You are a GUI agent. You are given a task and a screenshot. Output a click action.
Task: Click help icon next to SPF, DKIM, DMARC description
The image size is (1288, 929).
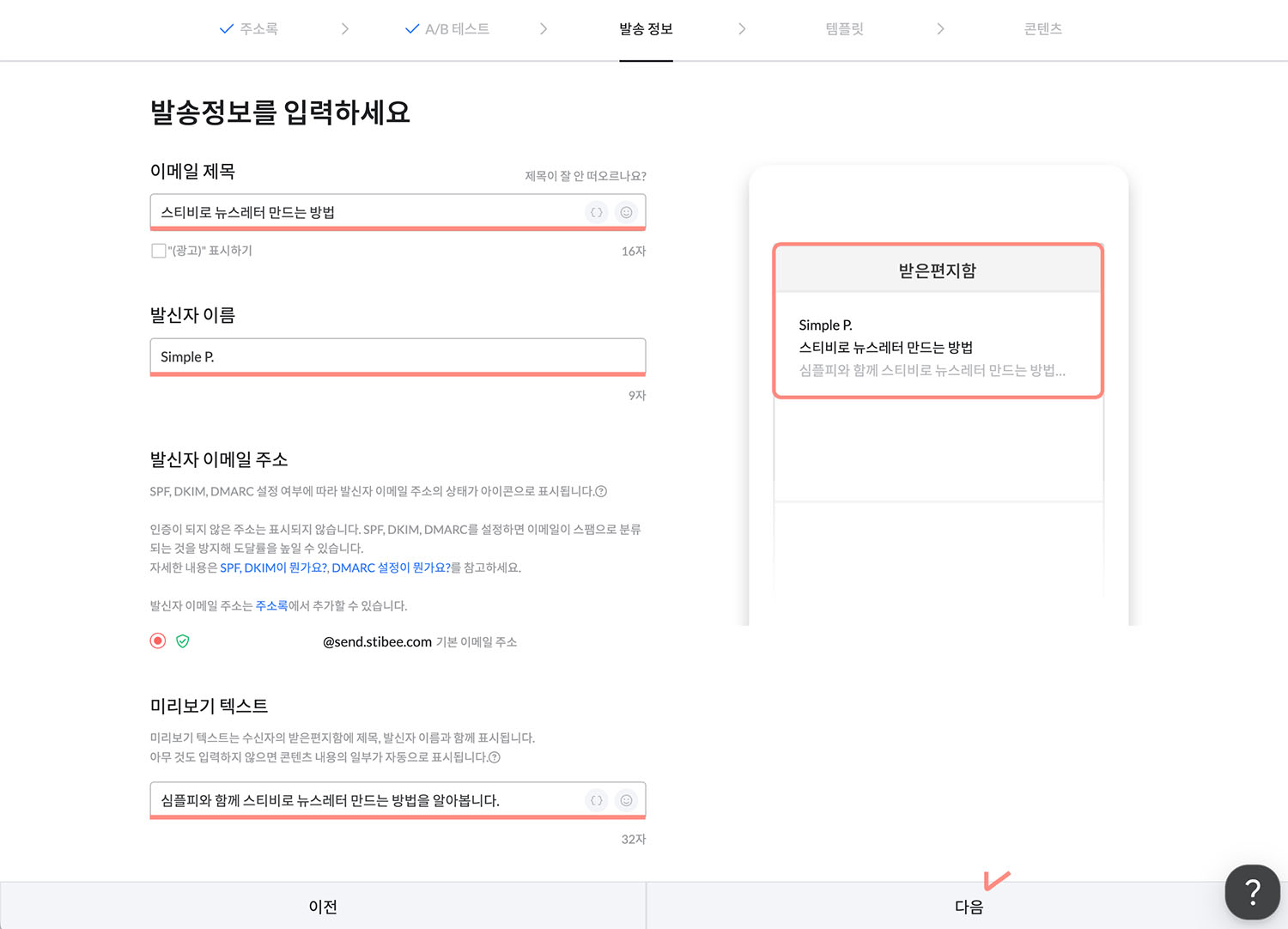click(x=601, y=491)
